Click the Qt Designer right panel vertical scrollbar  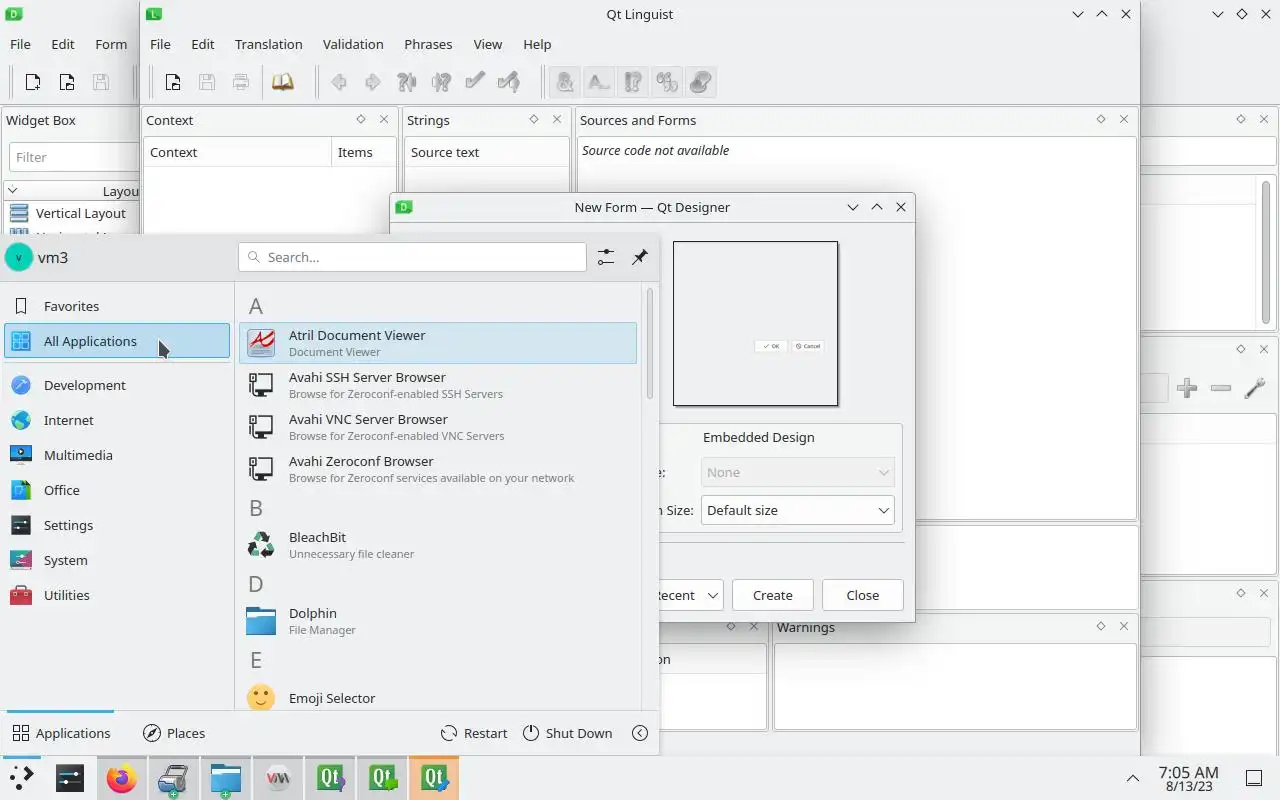1267,250
